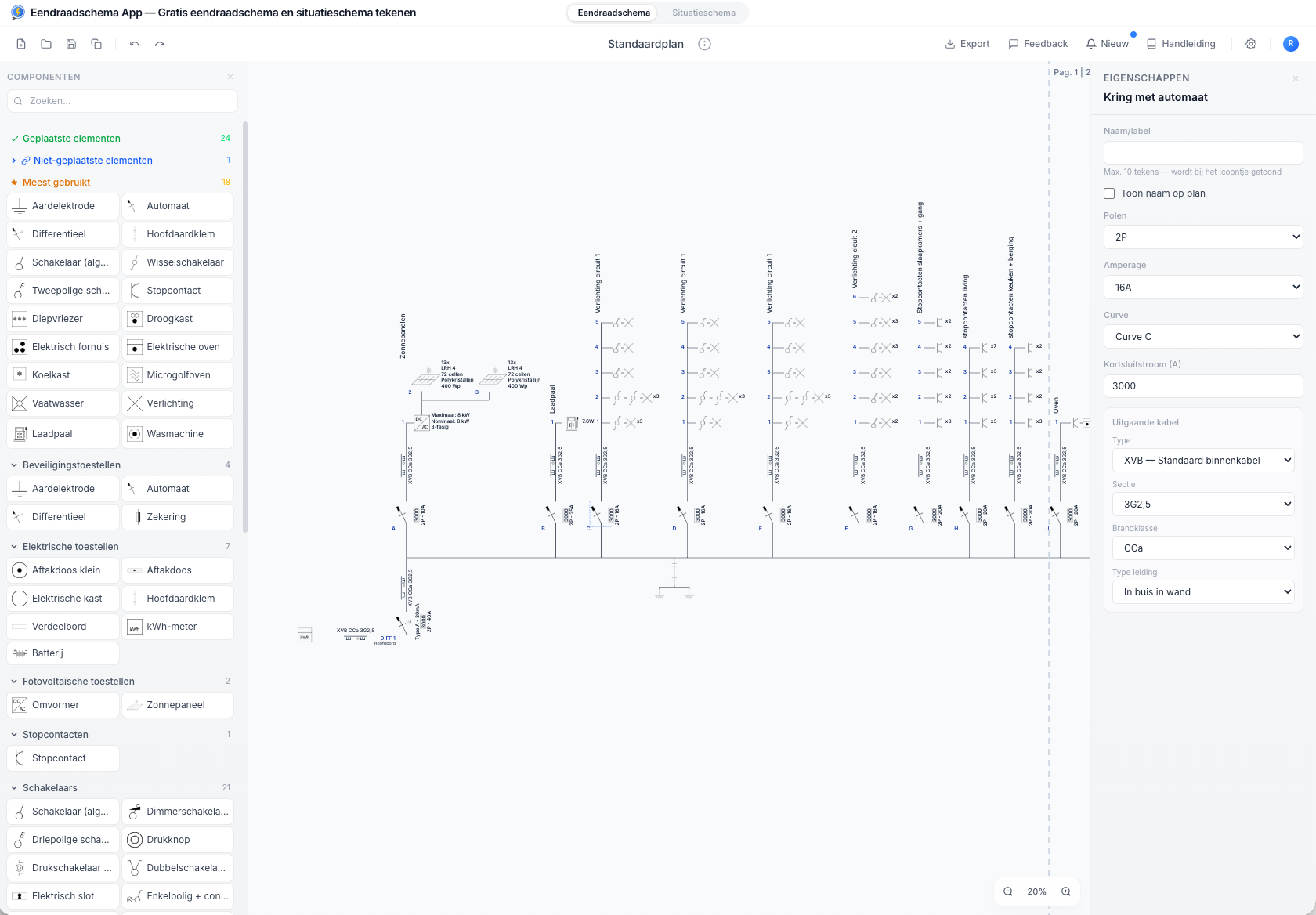Undo the last action
Image resolution: width=1316 pixels, height=915 pixels.
tap(135, 44)
